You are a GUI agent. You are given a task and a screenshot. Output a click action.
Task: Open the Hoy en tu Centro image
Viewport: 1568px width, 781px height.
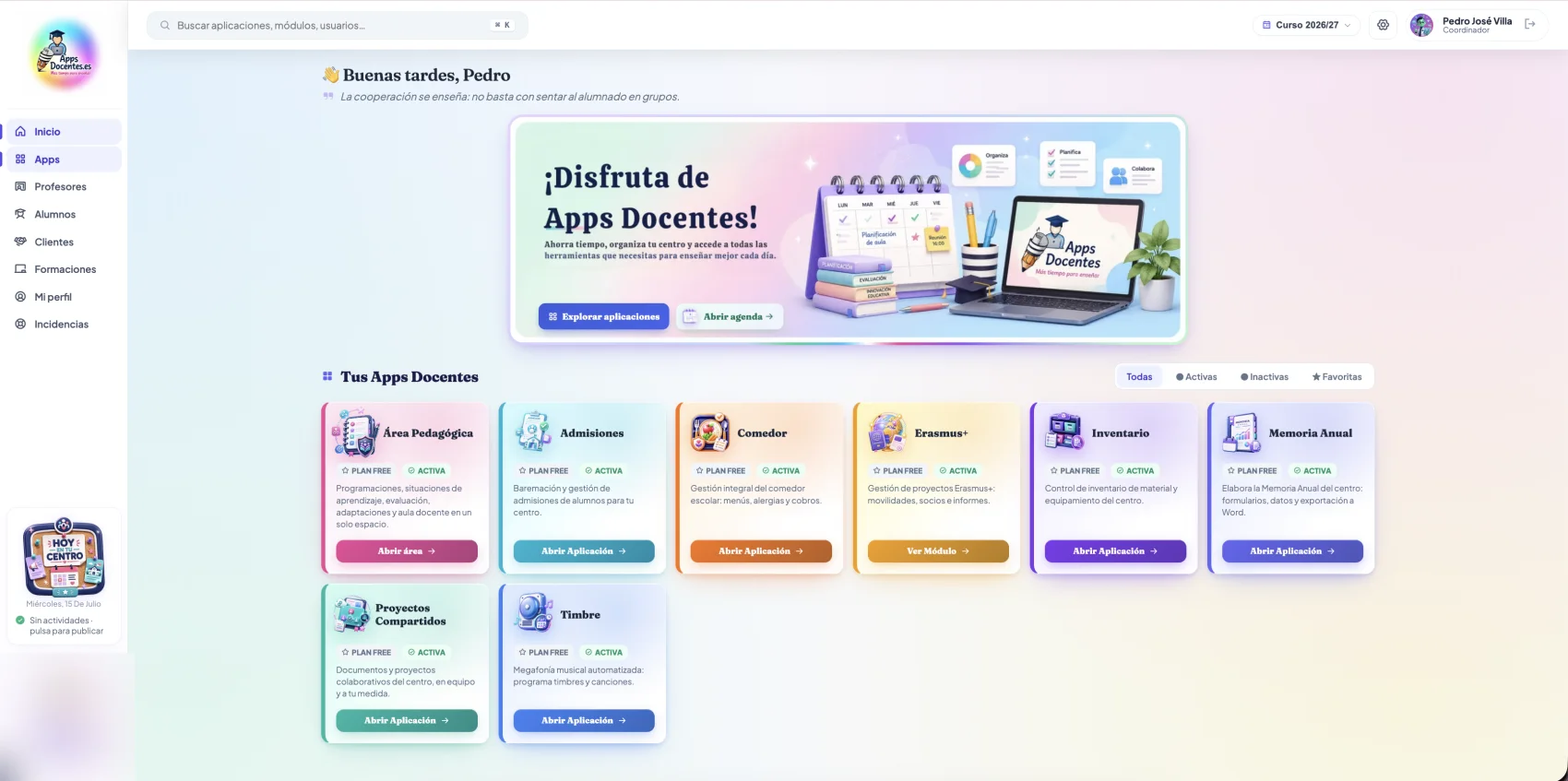click(x=64, y=557)
